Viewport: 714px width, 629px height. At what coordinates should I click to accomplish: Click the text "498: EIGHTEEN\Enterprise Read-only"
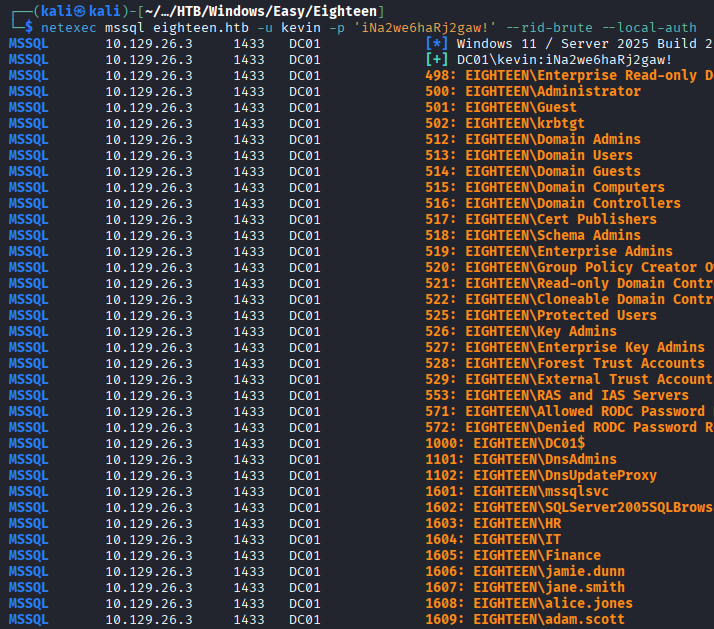coord(561,76)
